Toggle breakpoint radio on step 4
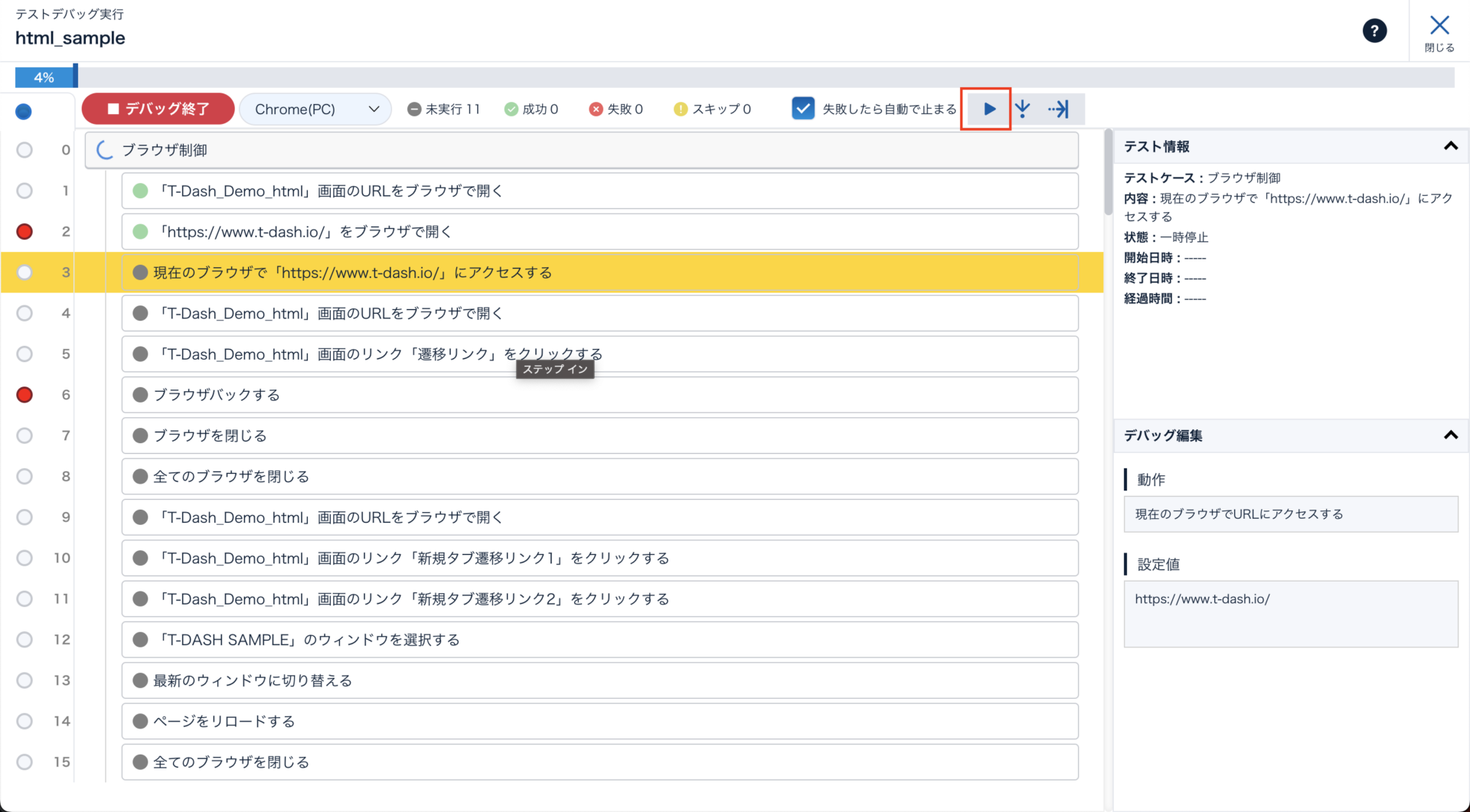 pyautogui.click(x=24, y=313)
